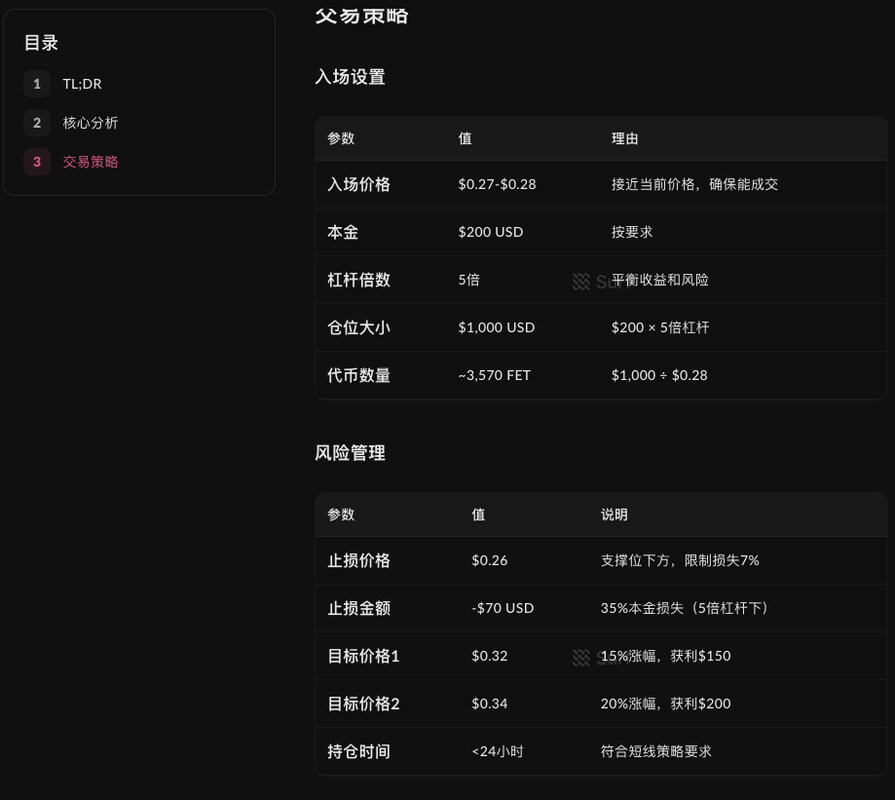Select 交易策略 in the table of contents
Viewport: 895px width, 800px height.
(x=90, y=162)
